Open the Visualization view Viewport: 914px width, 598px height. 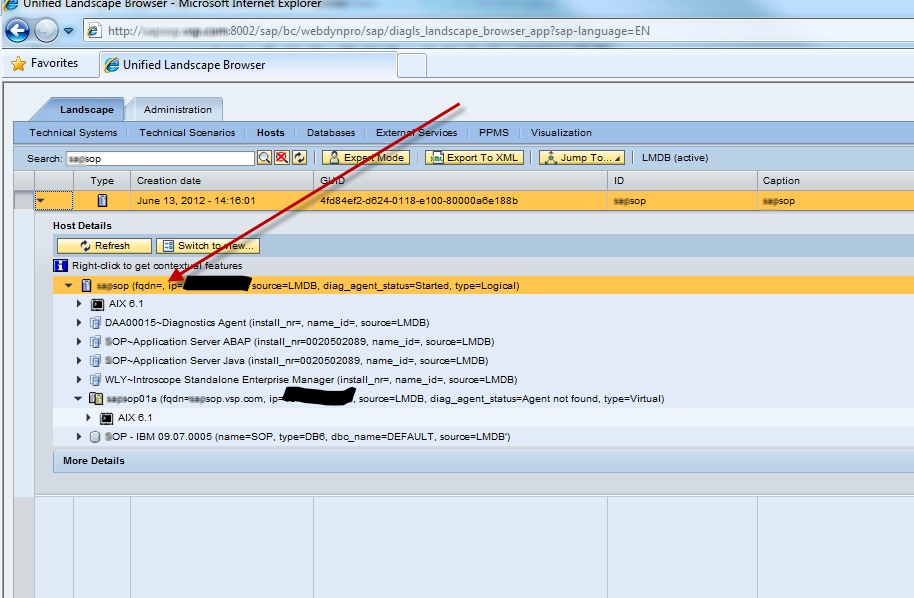[561, 133]
